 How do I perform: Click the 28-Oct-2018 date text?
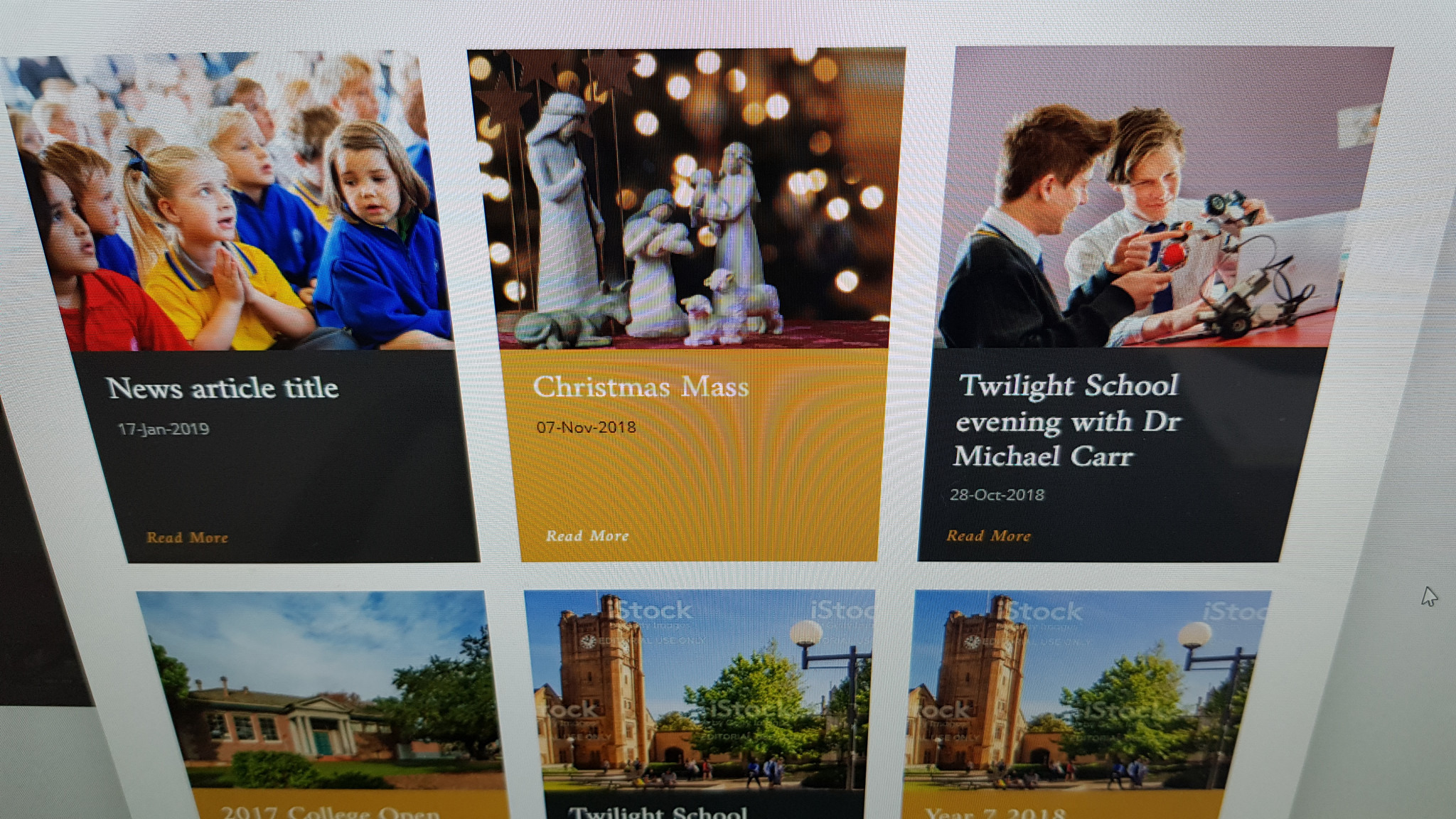point(997,495)
